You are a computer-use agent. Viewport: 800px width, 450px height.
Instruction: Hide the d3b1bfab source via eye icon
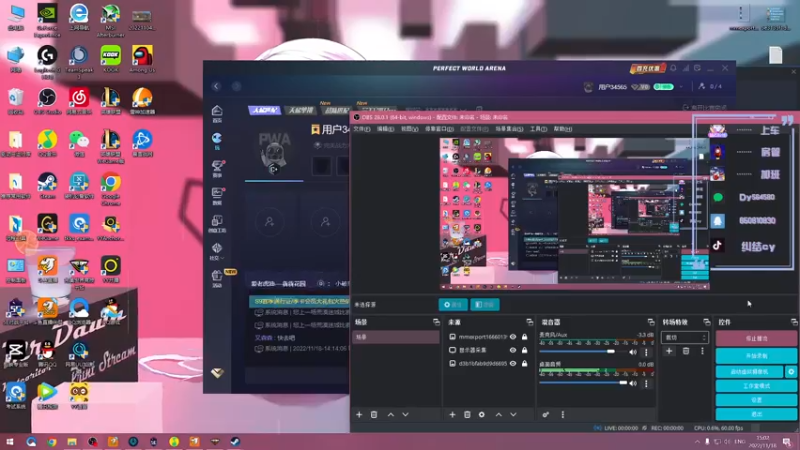click(513, 364)
